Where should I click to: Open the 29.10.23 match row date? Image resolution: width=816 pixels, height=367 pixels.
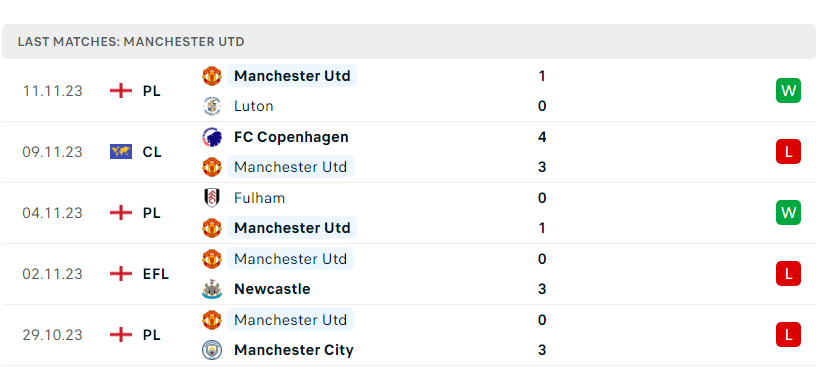[x=52, y=335]
